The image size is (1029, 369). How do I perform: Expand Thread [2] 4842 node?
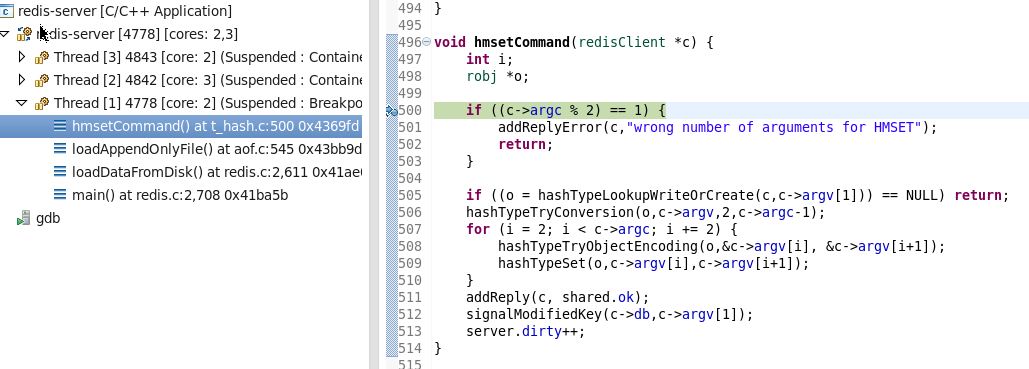[22, 80]
